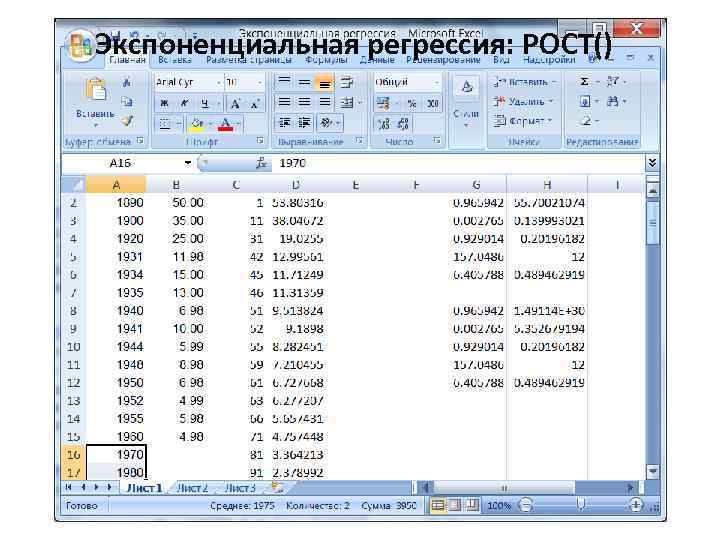Click the AutoSum sigma icon

click(x=584, y=82)
